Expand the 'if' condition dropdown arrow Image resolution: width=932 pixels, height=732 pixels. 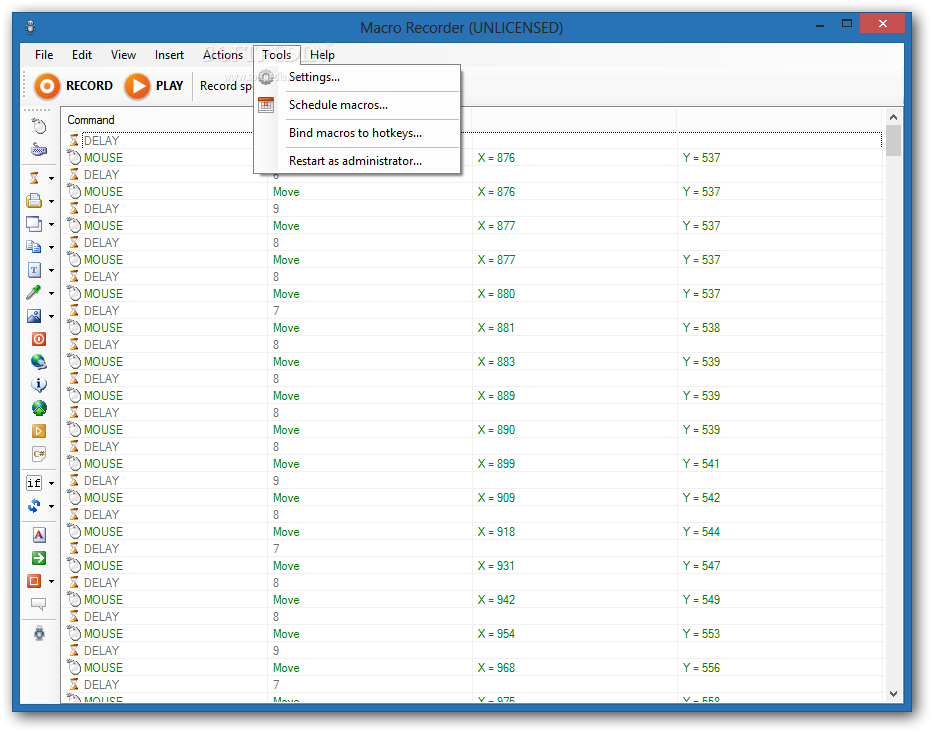[51, 484]
